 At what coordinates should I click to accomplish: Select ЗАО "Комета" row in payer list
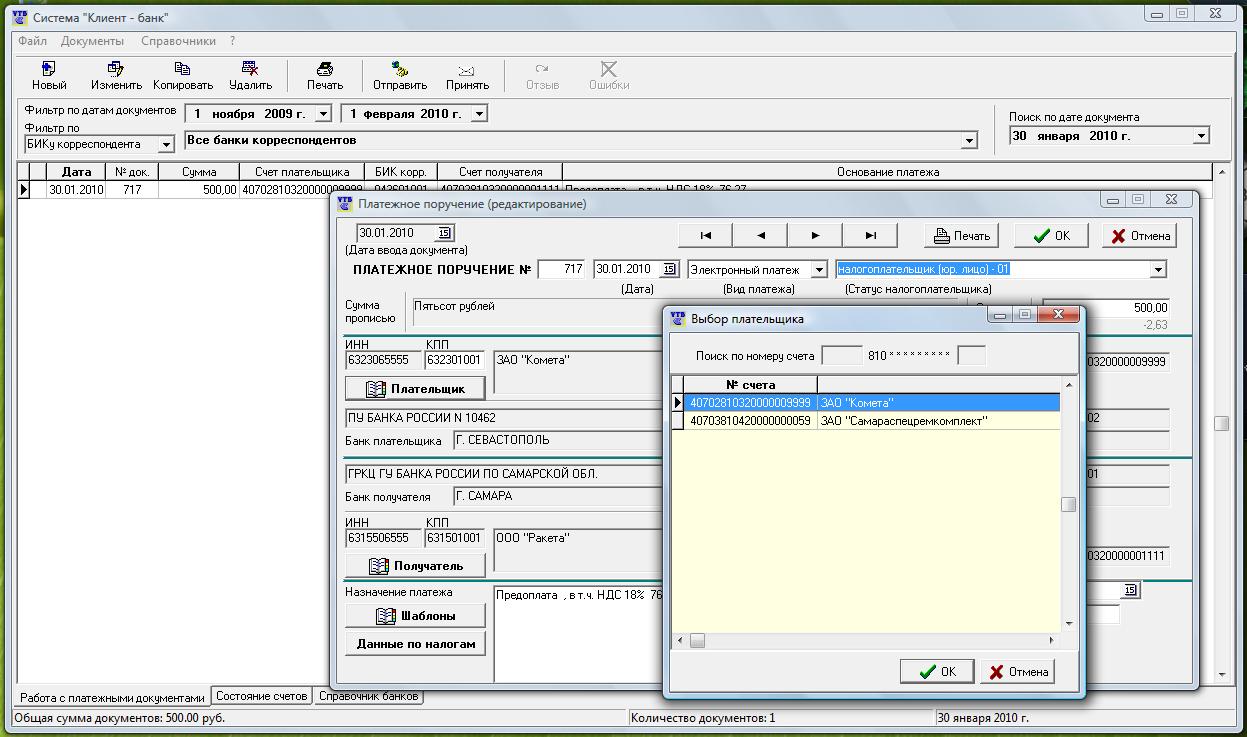tap(866, 403)
